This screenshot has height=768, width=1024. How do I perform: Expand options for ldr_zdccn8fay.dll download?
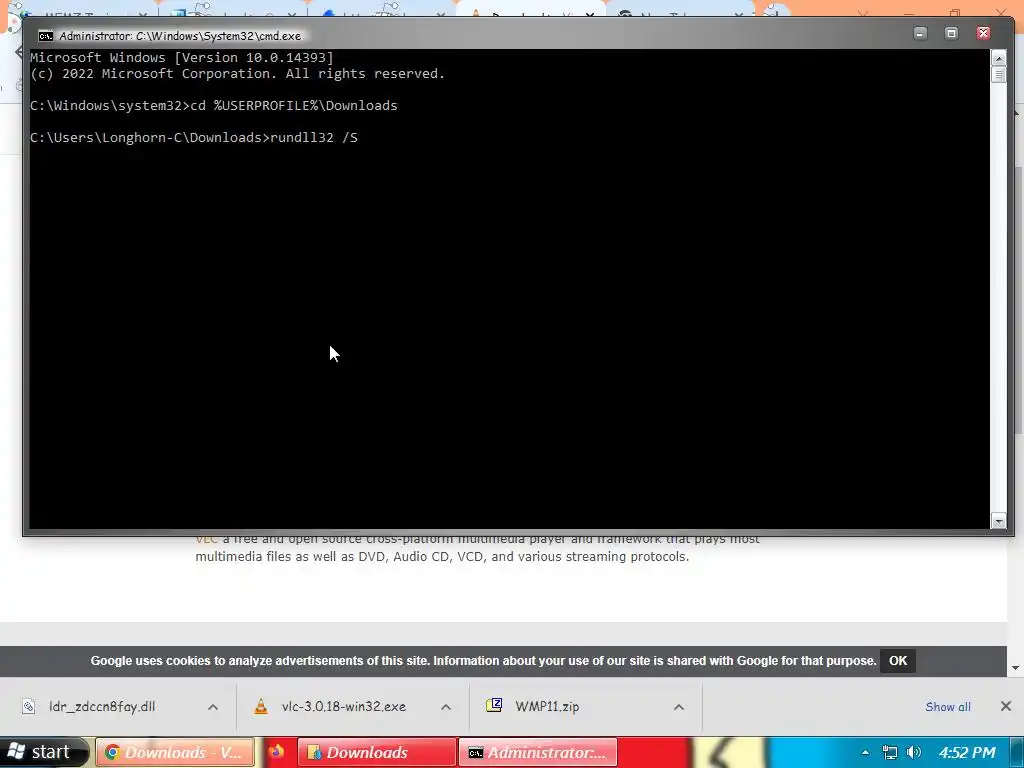[x=213, y=707]
